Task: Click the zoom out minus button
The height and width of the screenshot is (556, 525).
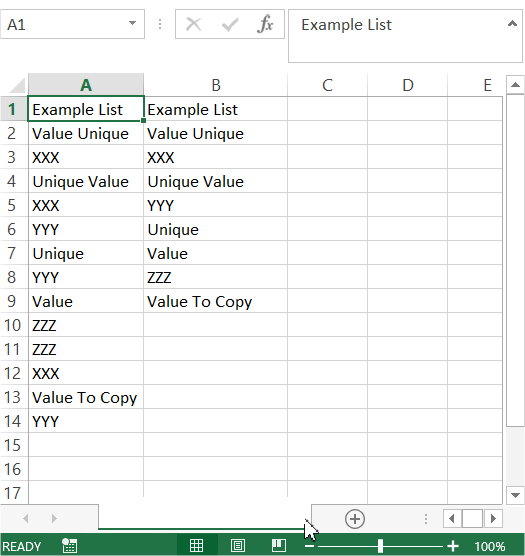Action: click(x=309, y=546)
